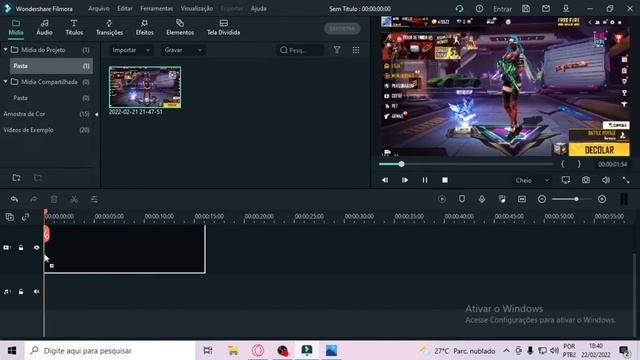This screenshot has height=360, width=640.
Task: Click the Exportar button
Action: point(342,29)
